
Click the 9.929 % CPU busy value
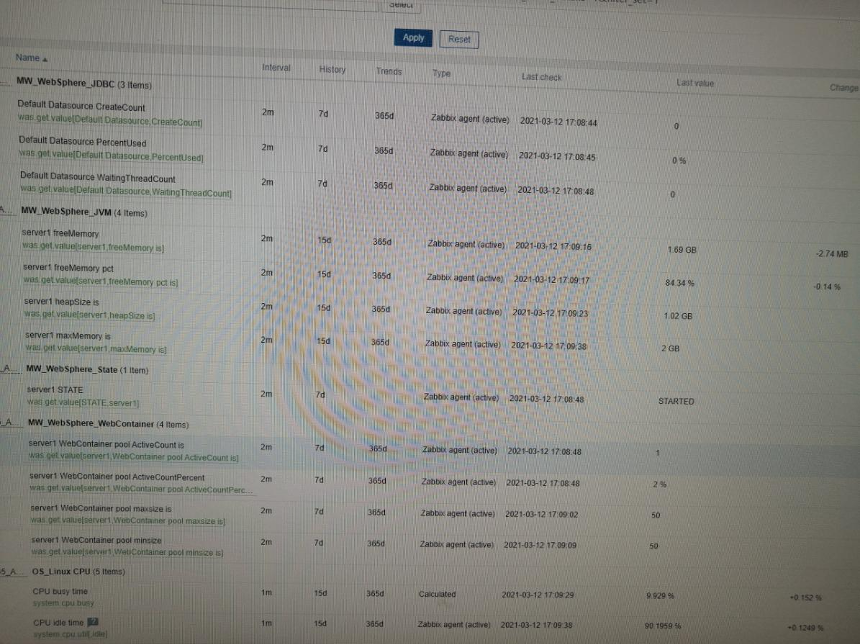point(660,595)
